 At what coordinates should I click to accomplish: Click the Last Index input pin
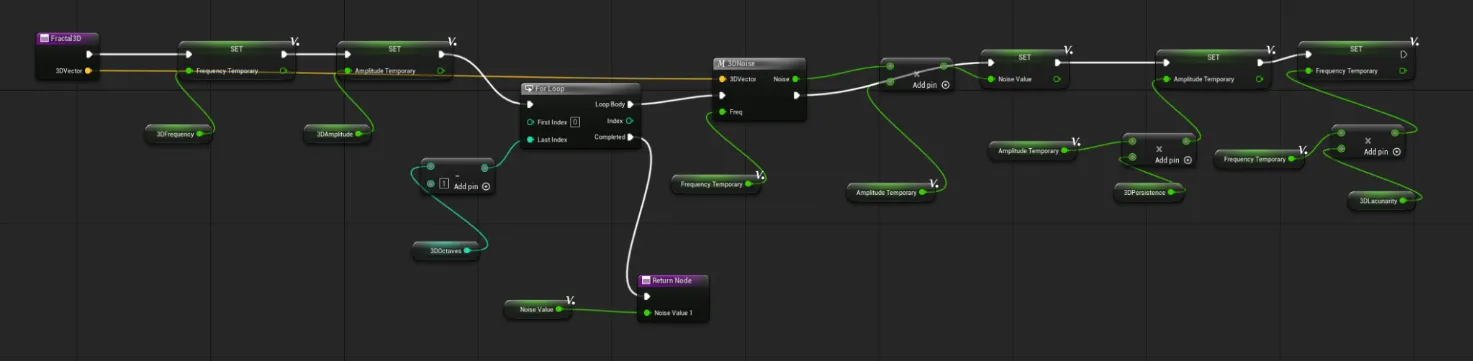click(x=530, y=139)
